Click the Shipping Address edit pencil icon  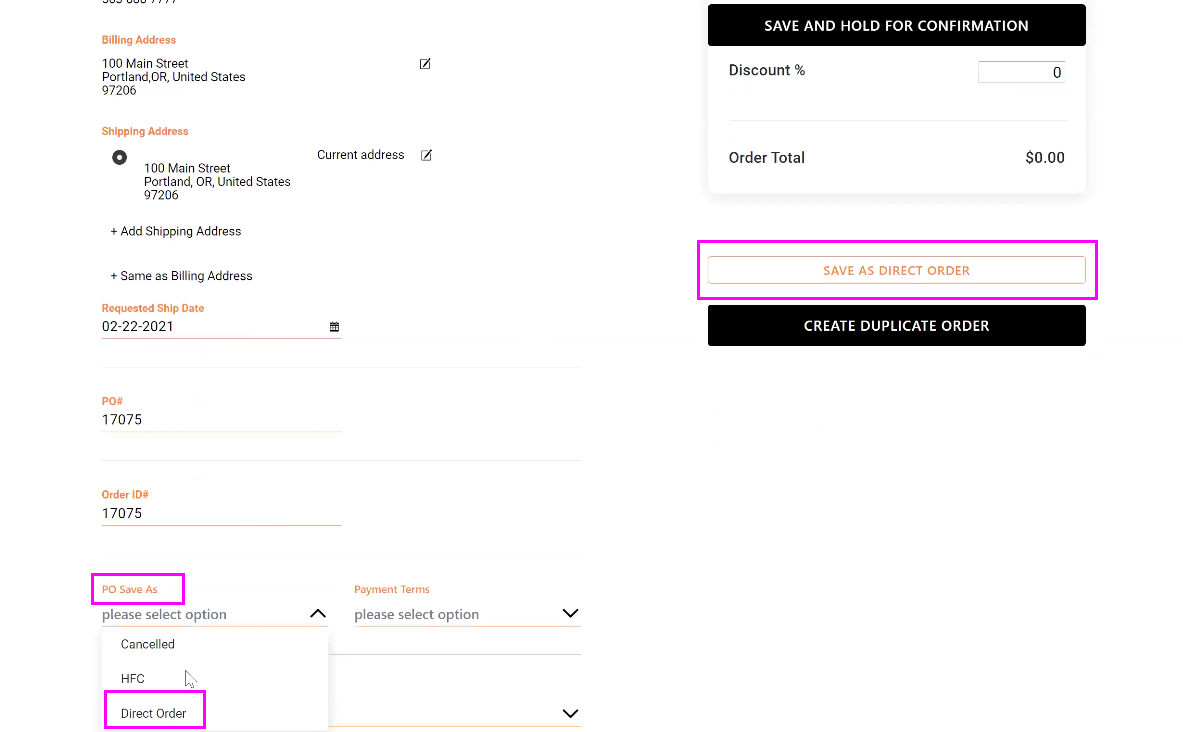tap(426, 155)
